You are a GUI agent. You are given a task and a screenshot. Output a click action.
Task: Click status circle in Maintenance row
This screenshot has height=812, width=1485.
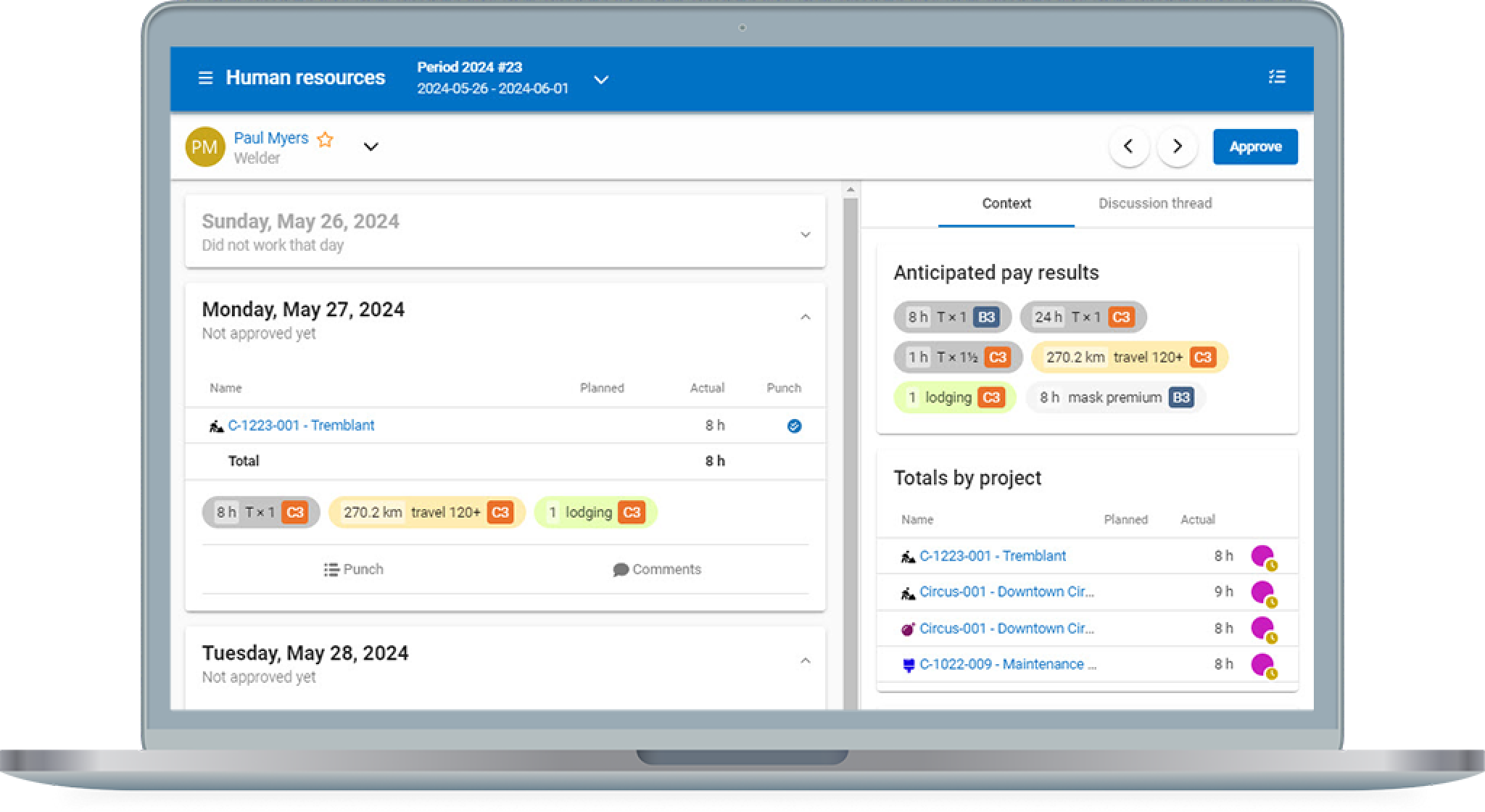point(1264,666)
